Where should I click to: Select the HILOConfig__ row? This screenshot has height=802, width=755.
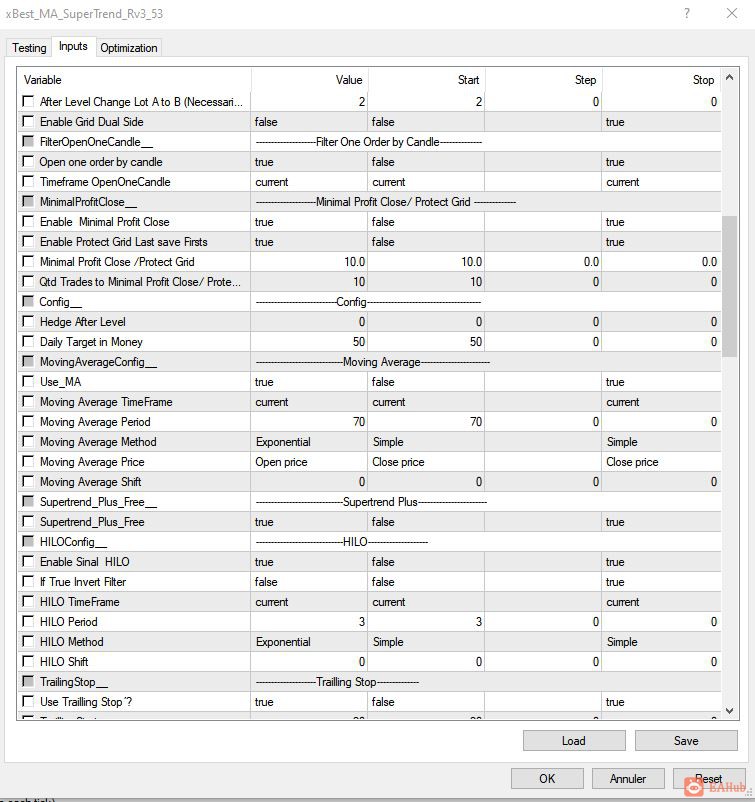coord(370,542)
